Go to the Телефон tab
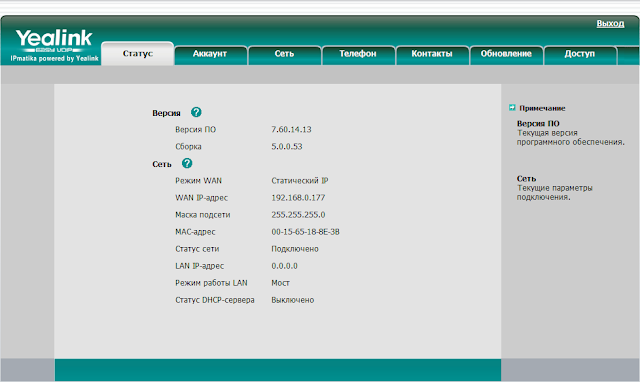Image resolution: width=640 pixels, height=382 pixels. [358, 54]
